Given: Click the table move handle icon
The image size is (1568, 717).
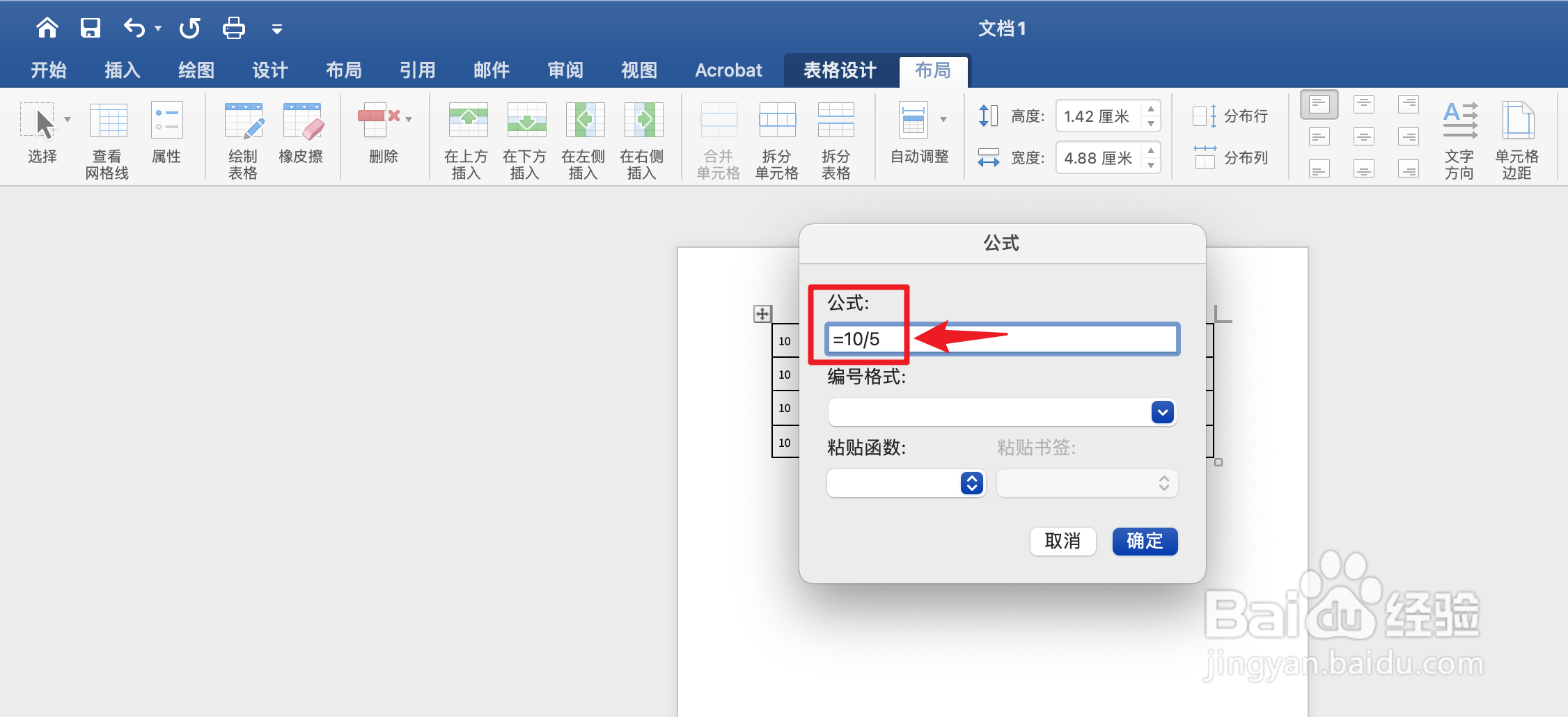Looking at the screenshot, I should (x=762, y=314).
